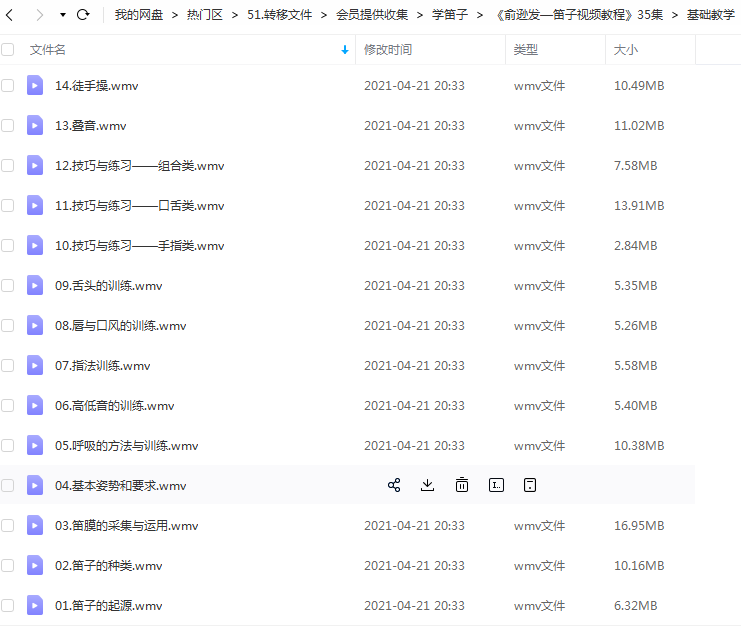Download the 04.基本姿势和要求.wmv file

(x=428, y=485)
